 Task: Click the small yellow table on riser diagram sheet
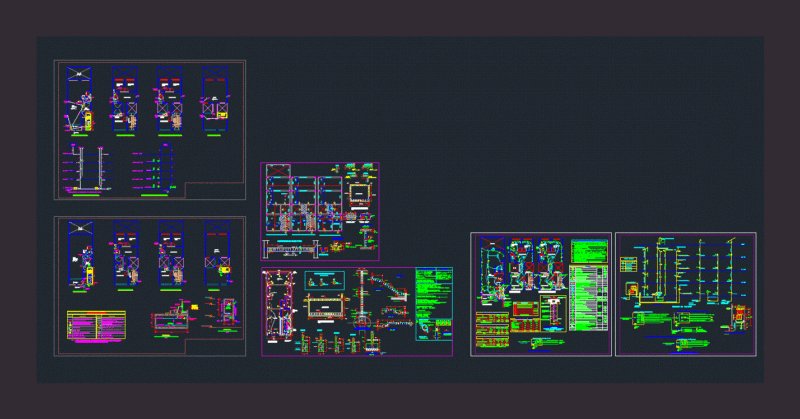click(x=628, y=264)
